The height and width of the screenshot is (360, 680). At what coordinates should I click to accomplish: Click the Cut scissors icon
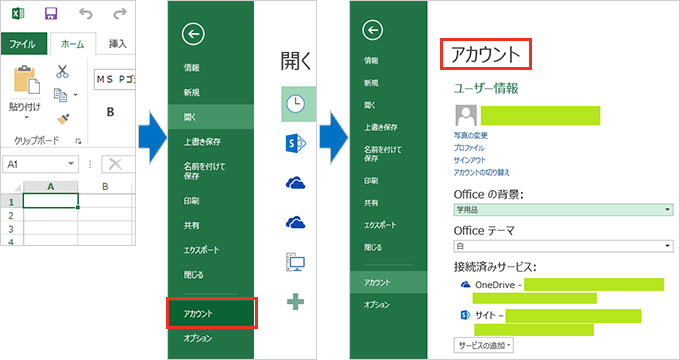[62, 71]
